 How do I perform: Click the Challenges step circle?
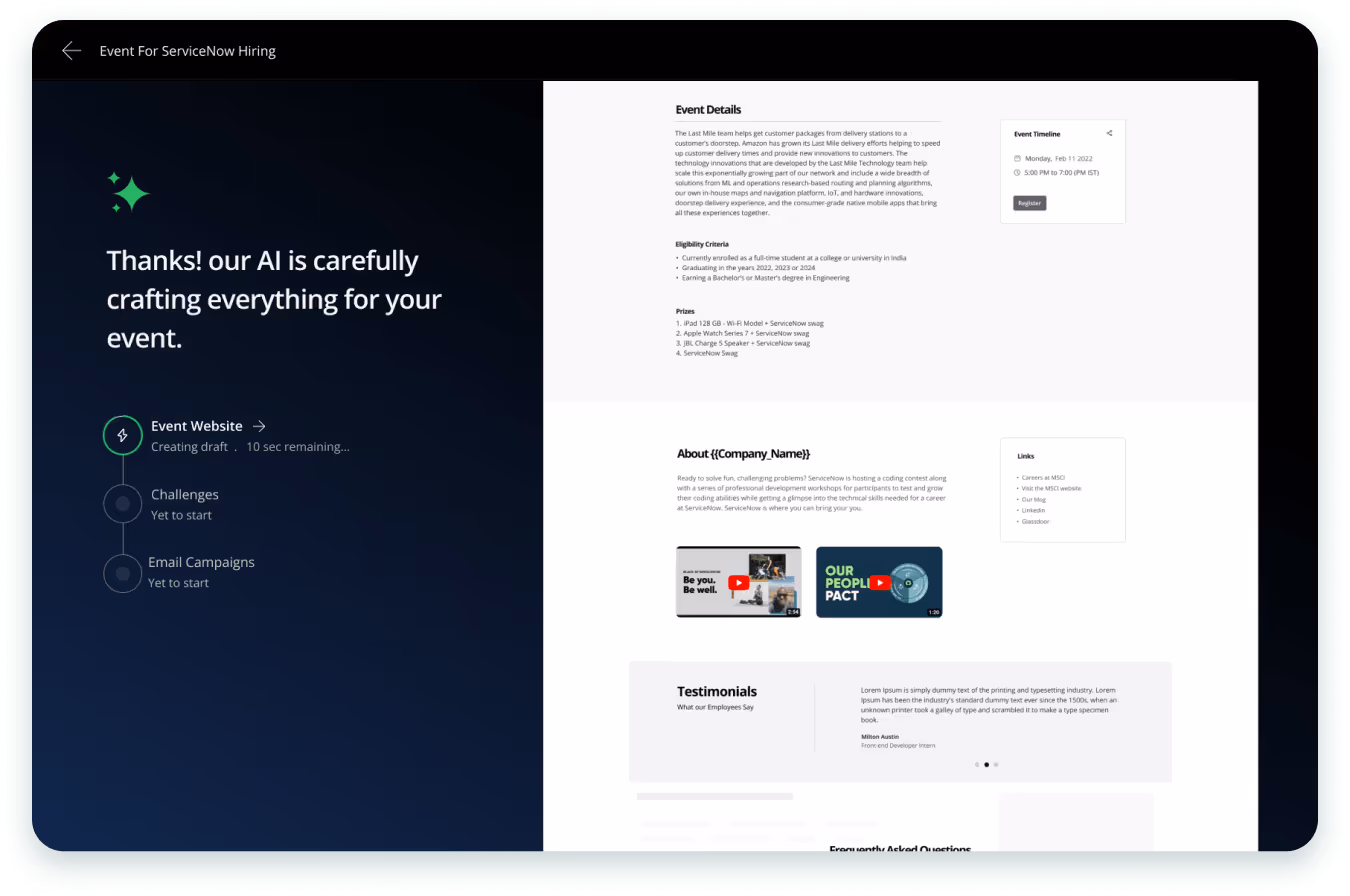123,504
